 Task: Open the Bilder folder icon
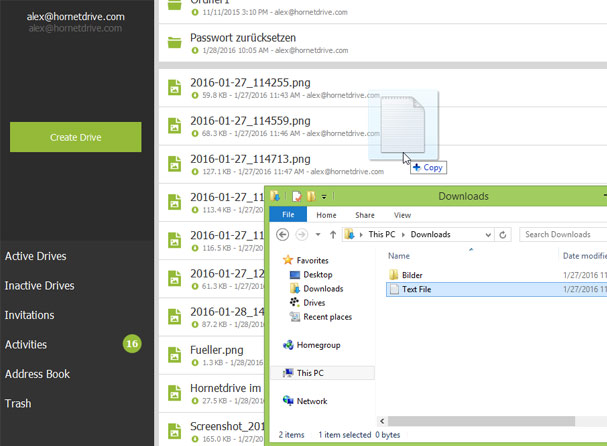393,273
